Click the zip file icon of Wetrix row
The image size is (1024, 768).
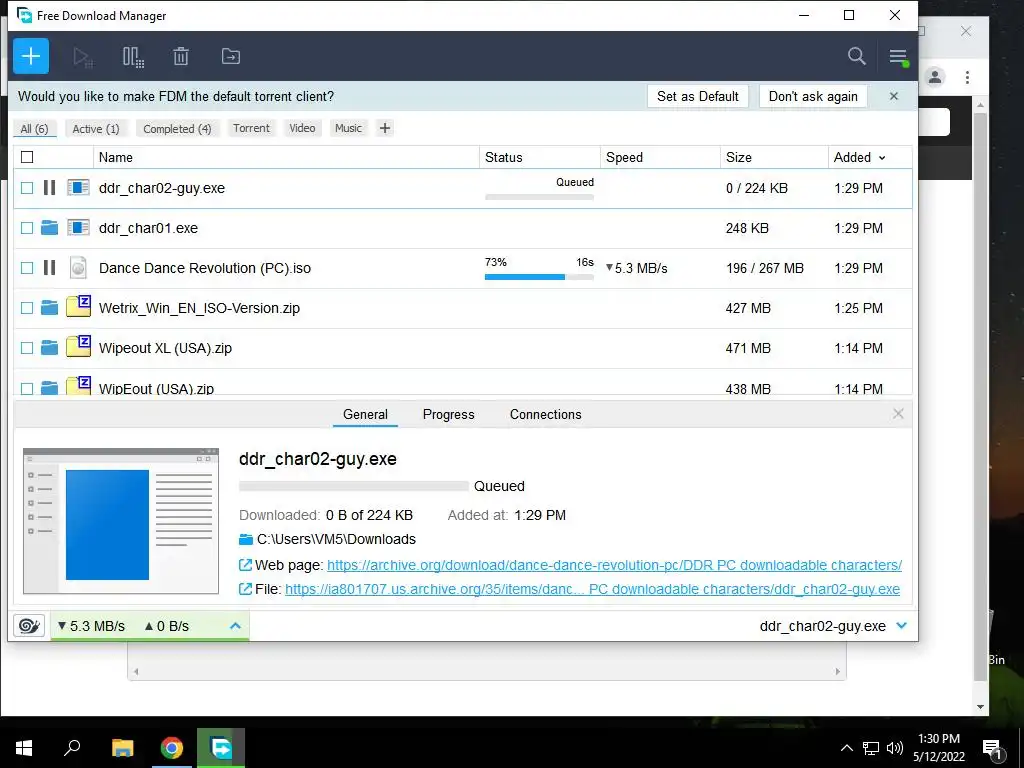pyautogui.click(x=78, y=306)
